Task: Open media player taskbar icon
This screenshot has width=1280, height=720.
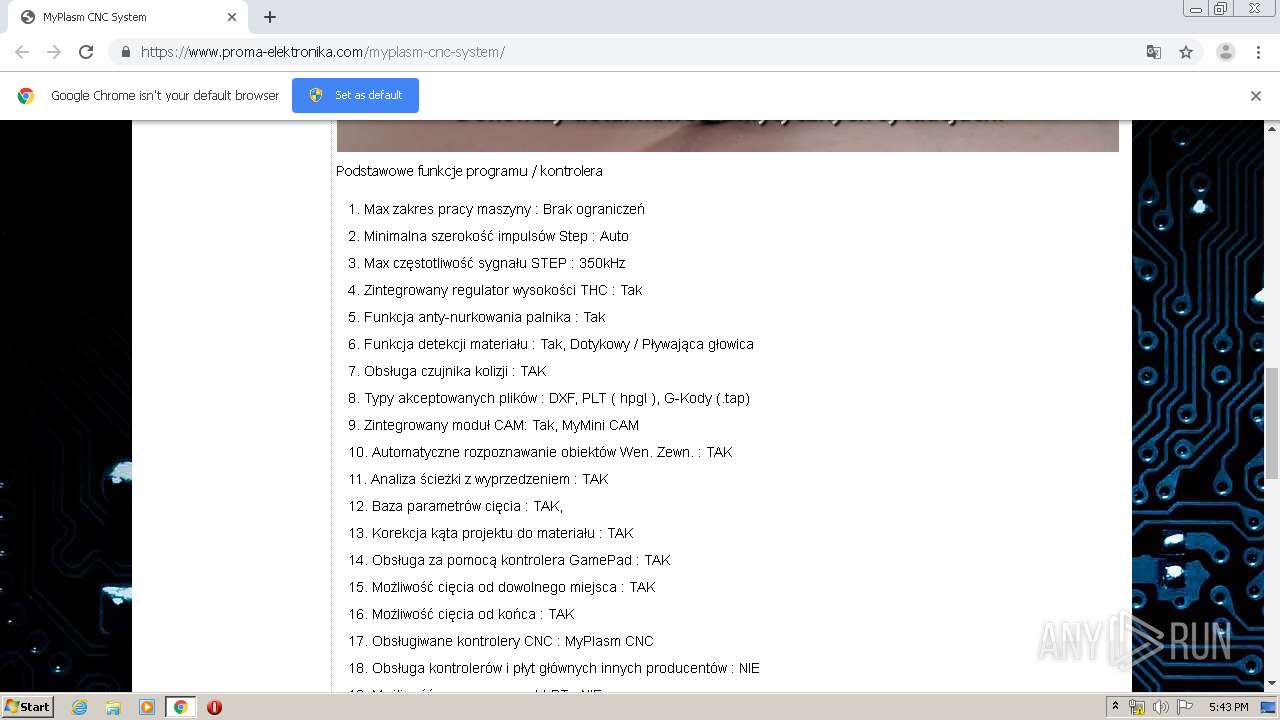Action: tap(147, 707)
